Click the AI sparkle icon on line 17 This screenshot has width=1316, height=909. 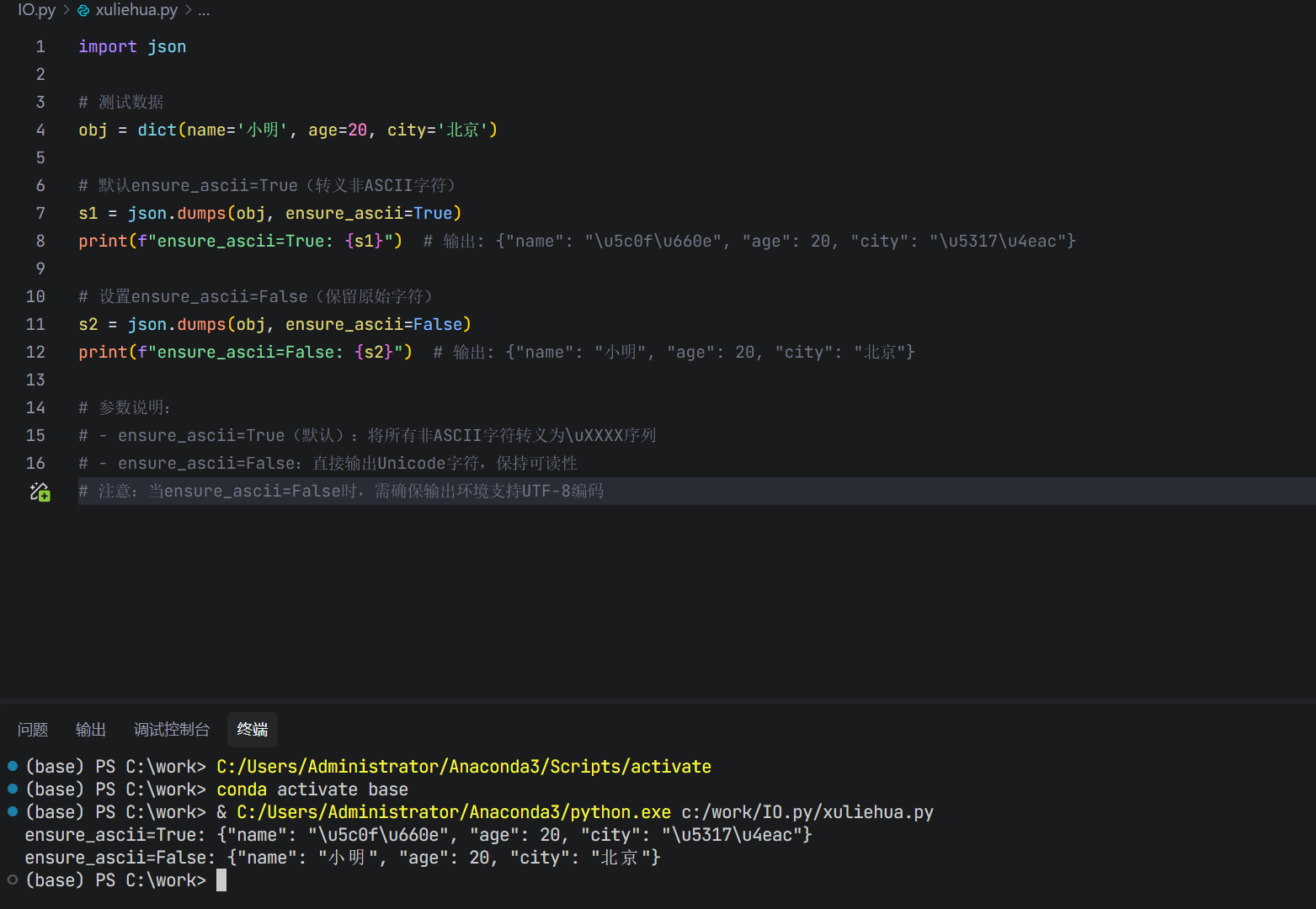(x=40, y=492)
